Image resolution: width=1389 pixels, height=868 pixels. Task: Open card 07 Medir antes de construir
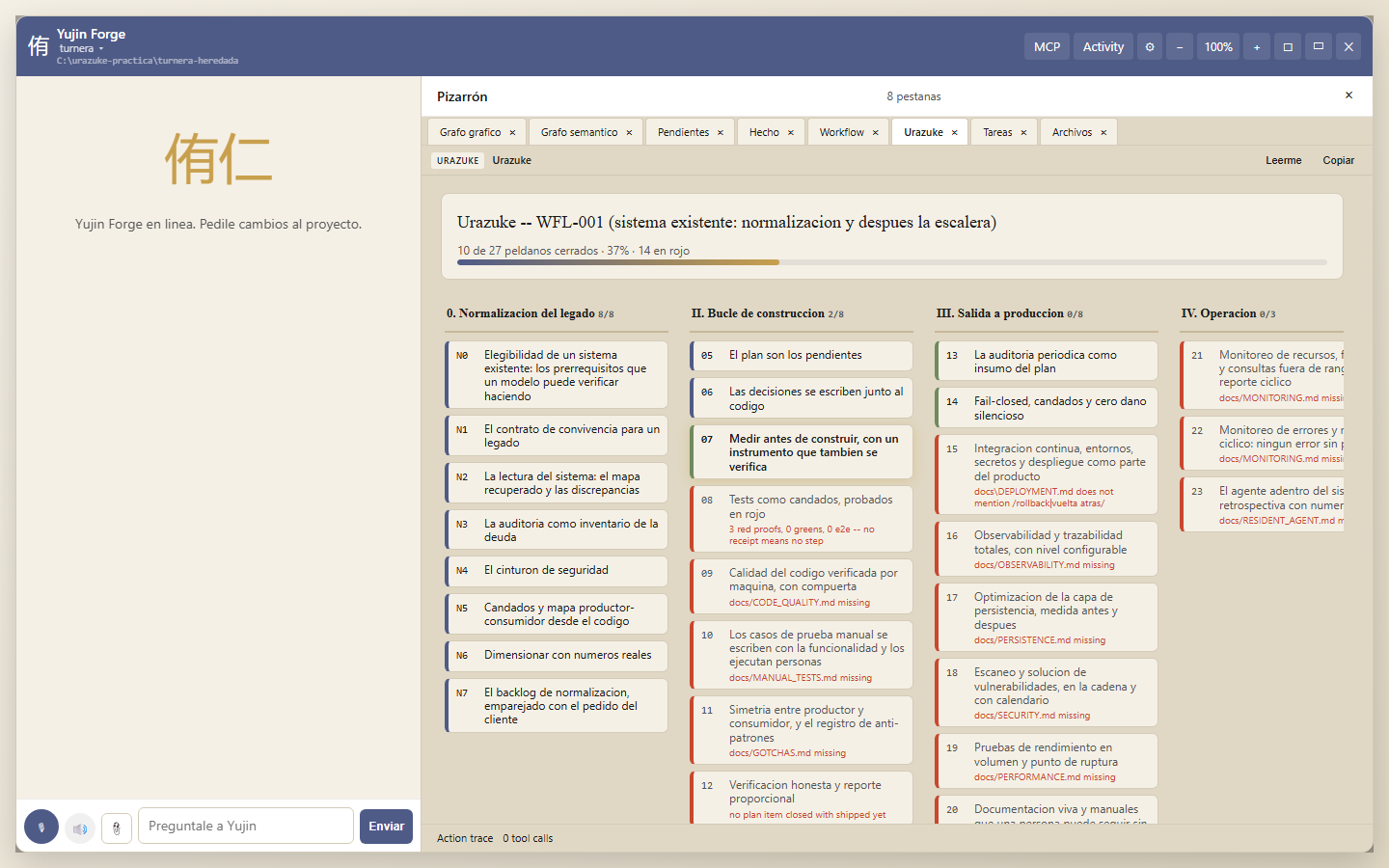[801, 452]
